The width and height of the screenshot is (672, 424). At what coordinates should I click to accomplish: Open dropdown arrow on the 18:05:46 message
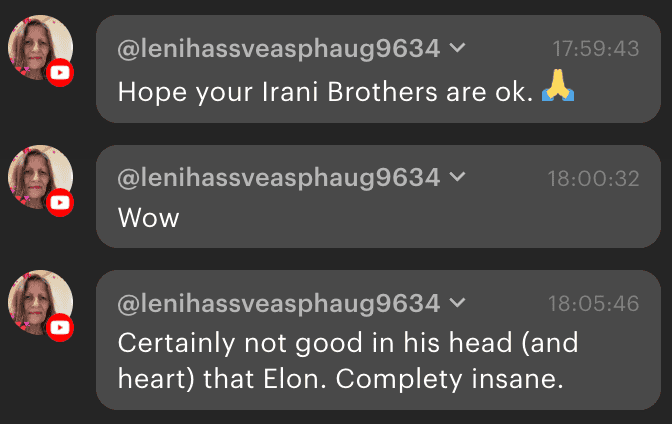pyautogui.click(x=457, y=302)
